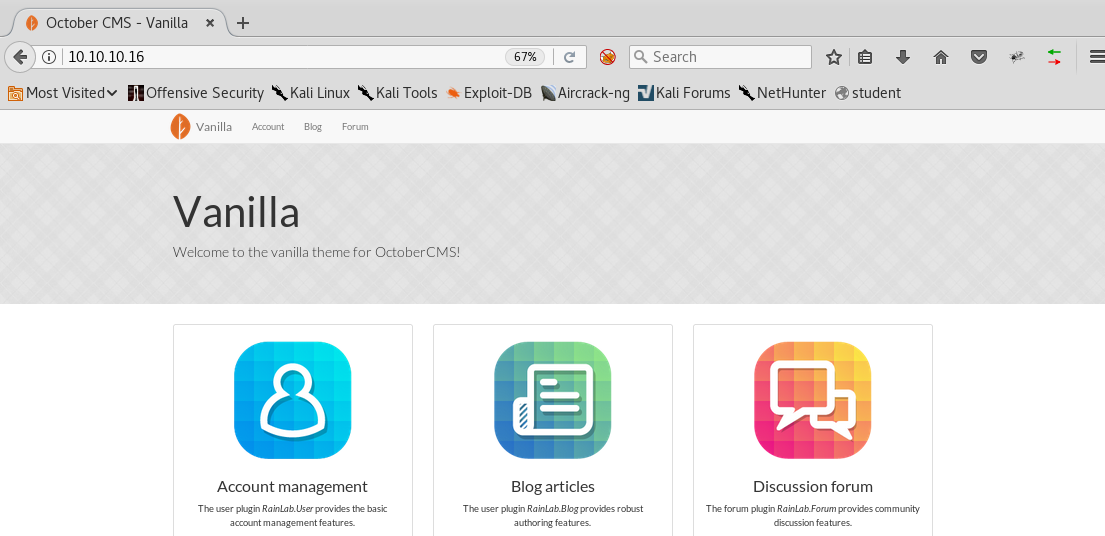Open the Blog nav menu item
1105x536 pixels.
(313, 127)
